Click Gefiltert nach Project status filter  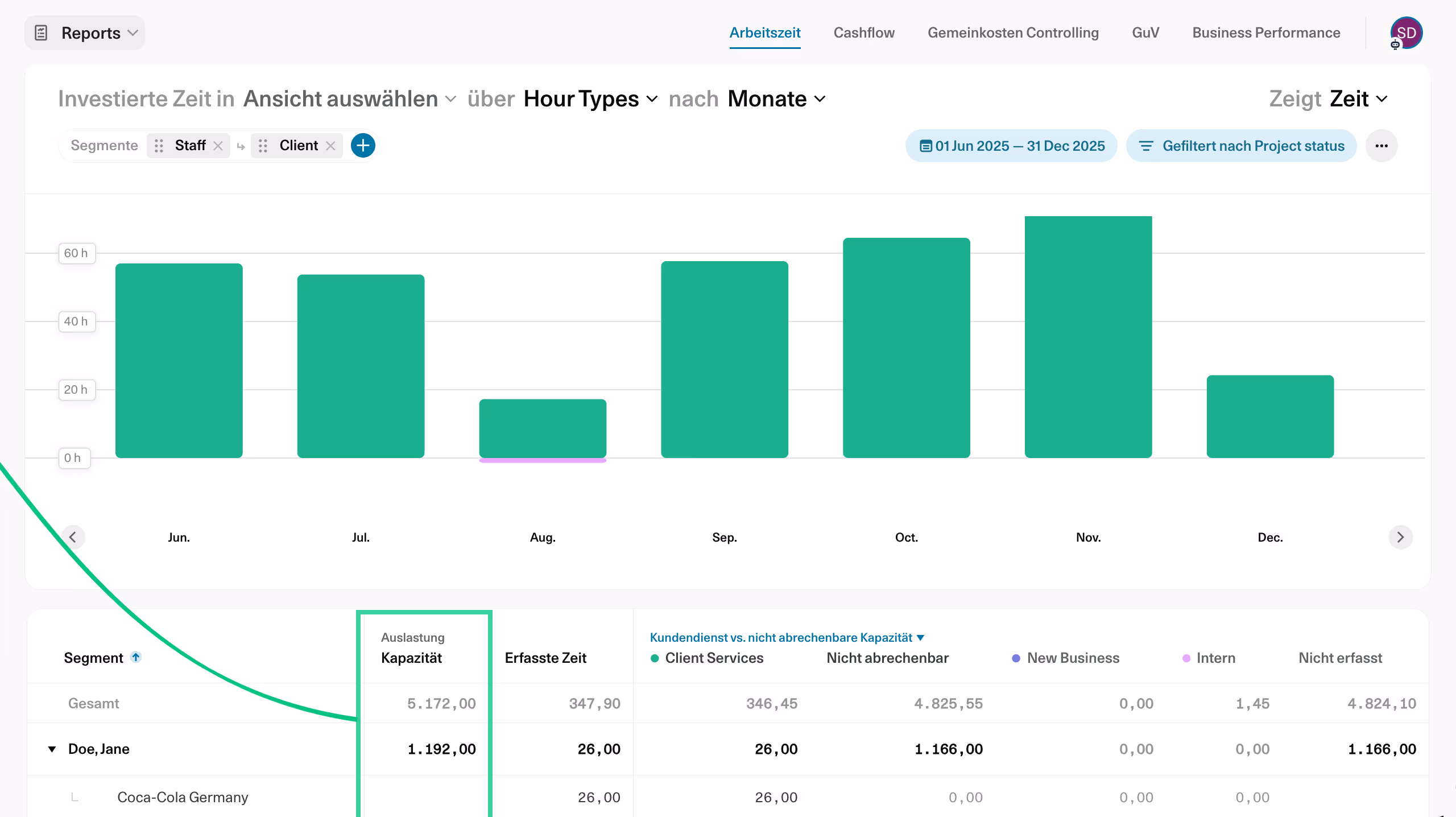(1242, 146)
